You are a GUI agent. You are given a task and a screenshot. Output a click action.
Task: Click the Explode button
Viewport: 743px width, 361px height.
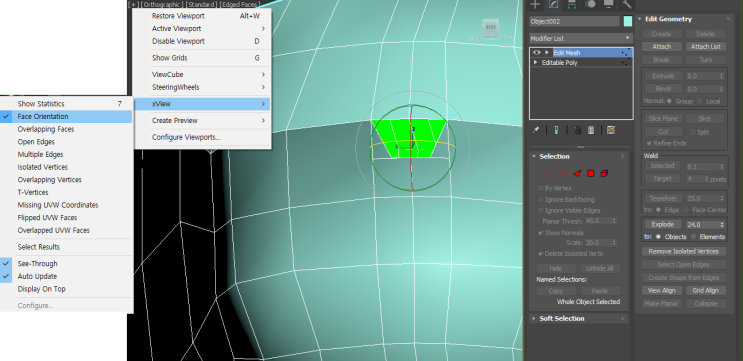click(x=662, y=225)
